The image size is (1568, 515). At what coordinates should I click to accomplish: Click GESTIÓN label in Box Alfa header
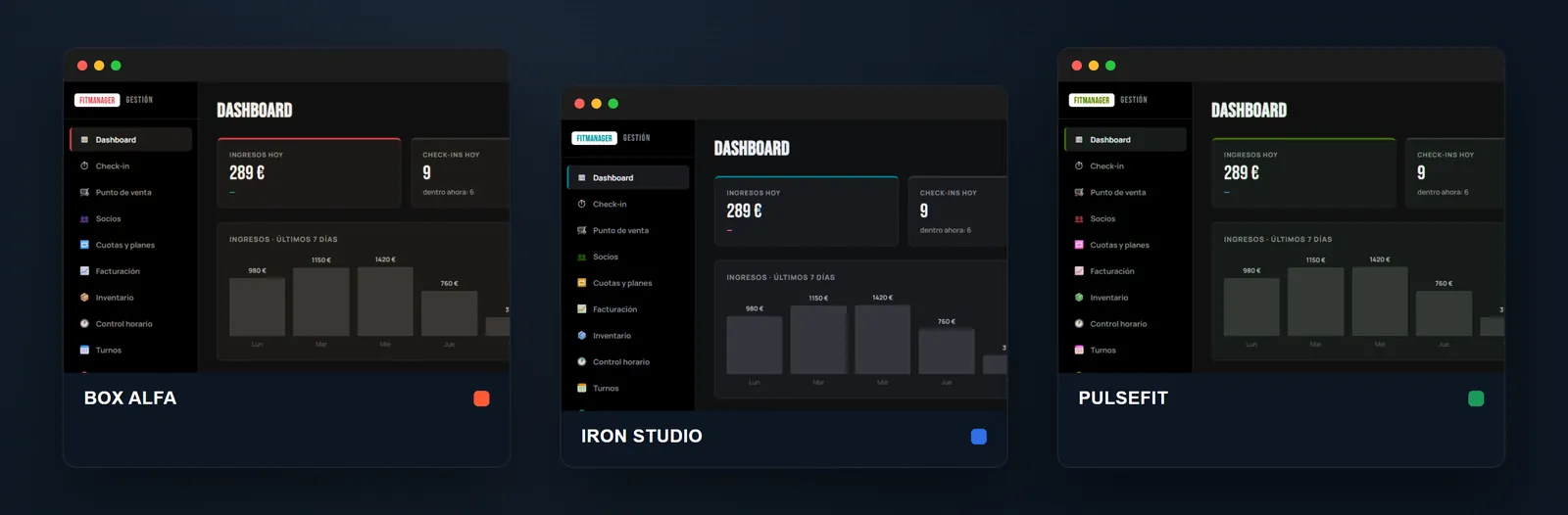click(x=139, y=100)
